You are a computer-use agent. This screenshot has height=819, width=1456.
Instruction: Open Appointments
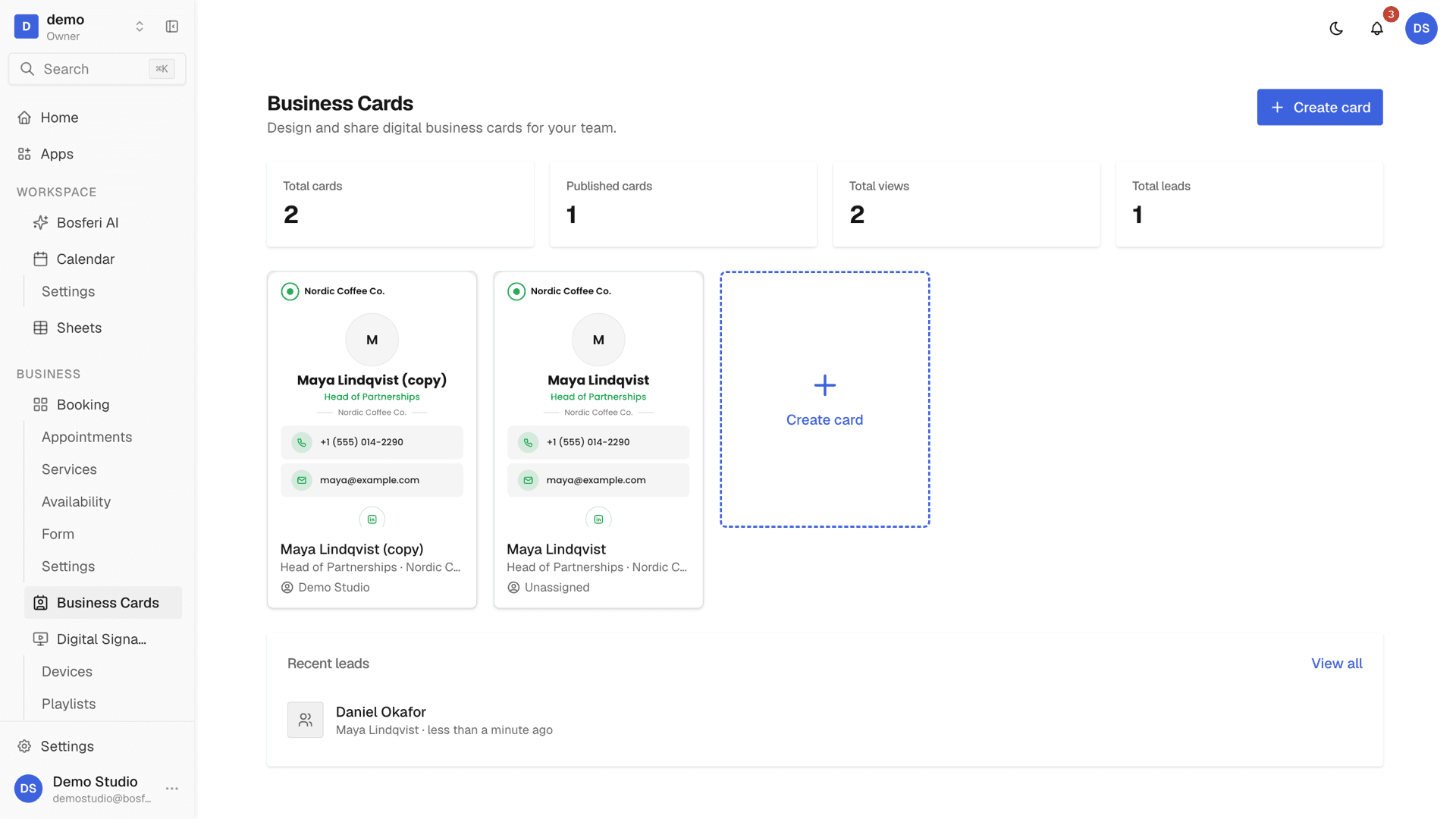point(86,438)
